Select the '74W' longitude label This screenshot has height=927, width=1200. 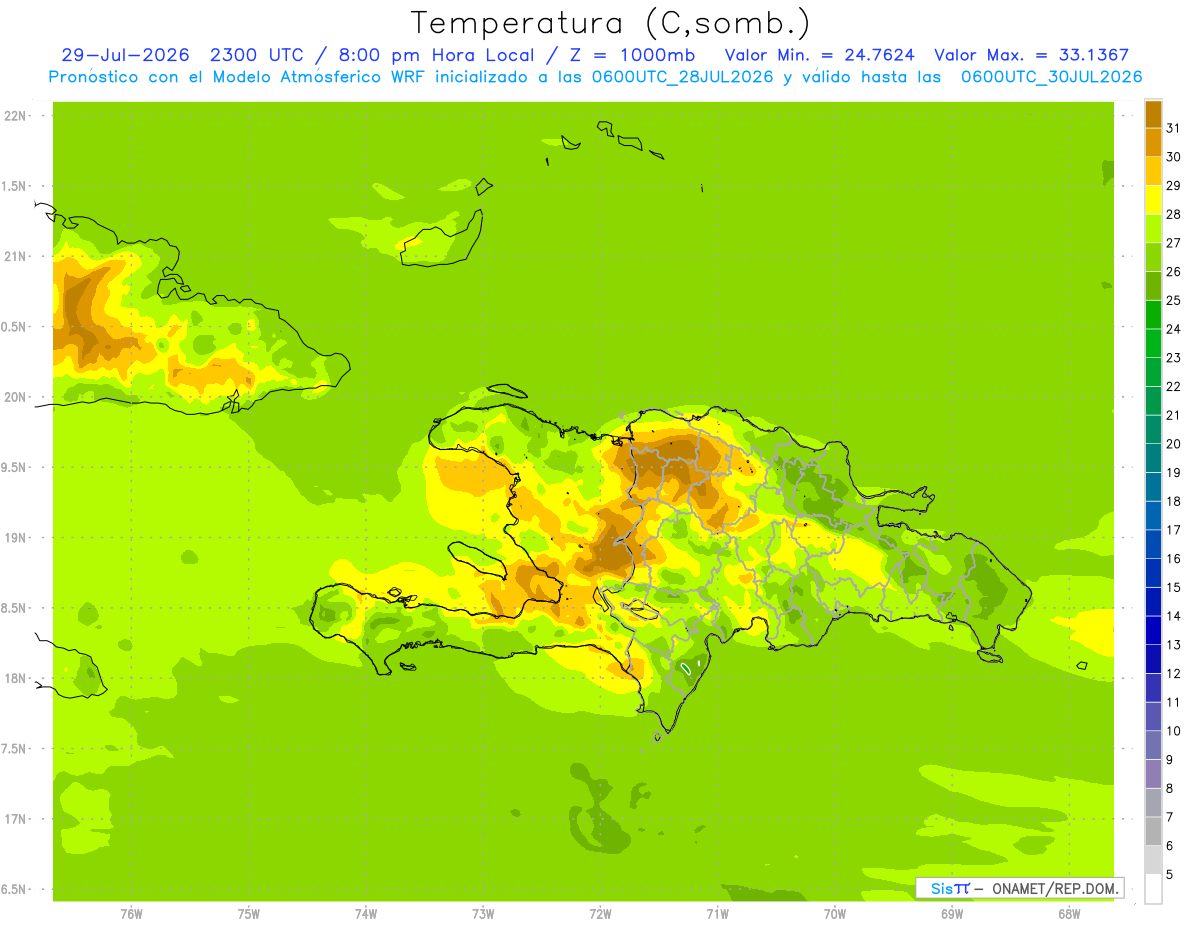pos(366,913)
